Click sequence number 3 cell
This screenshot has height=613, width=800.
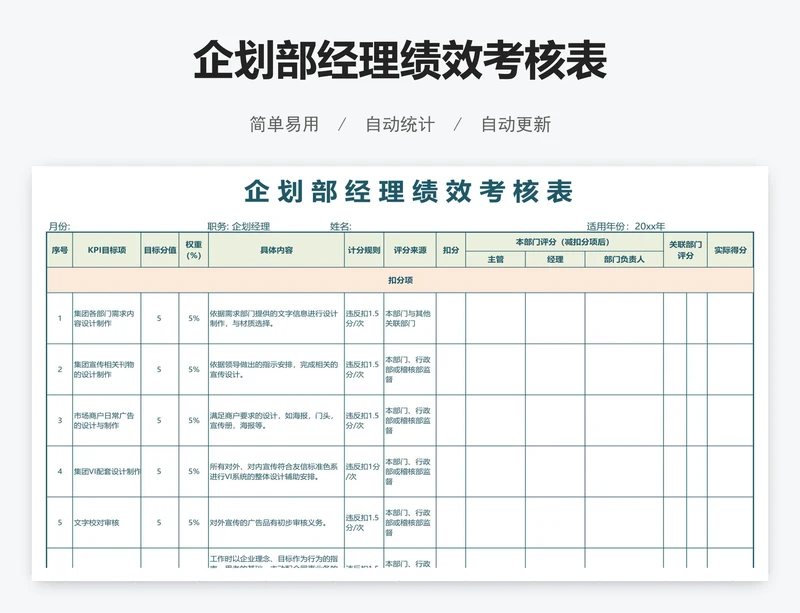coord(60,421)
